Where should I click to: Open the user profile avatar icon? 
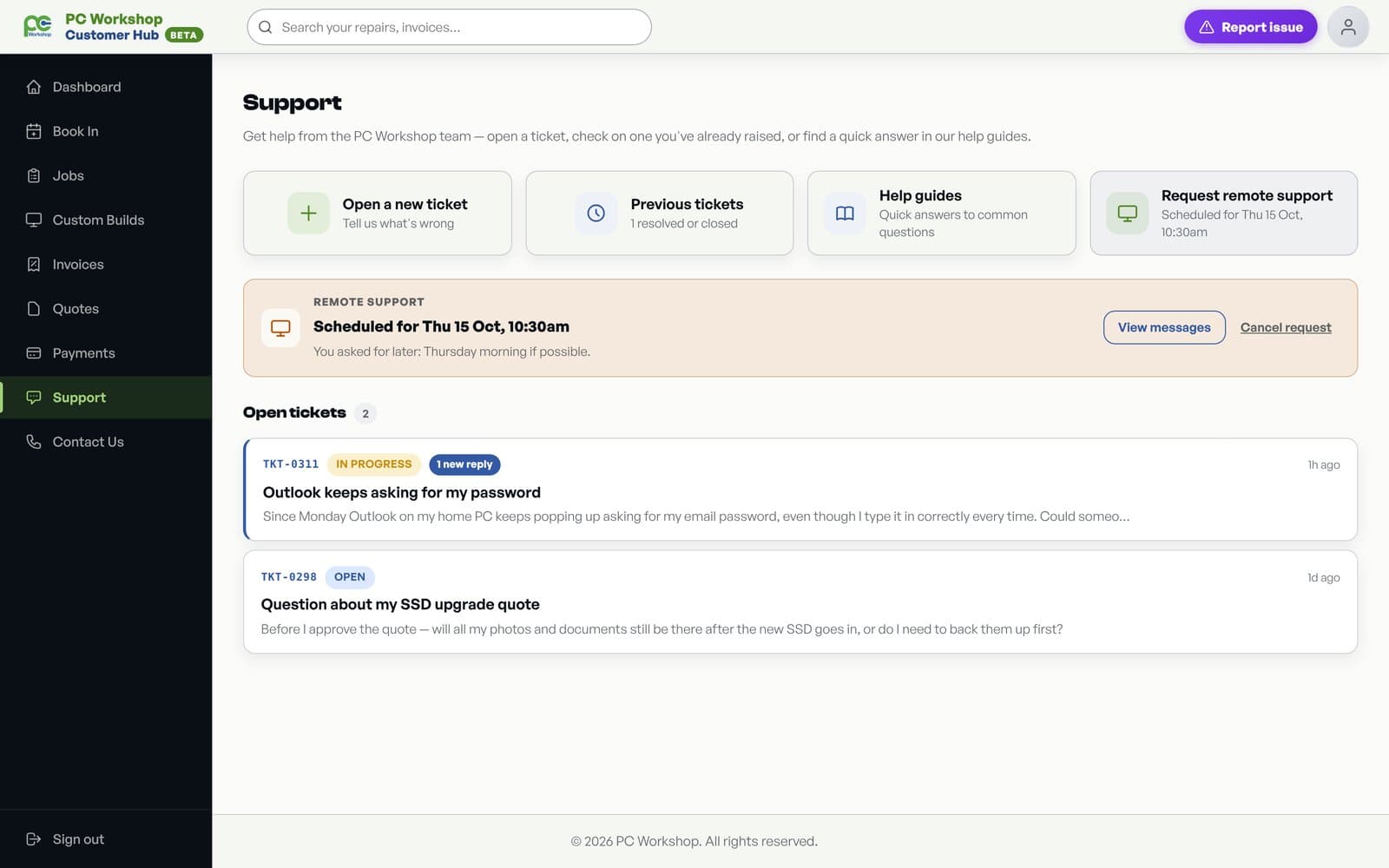tap(1347, 27)
